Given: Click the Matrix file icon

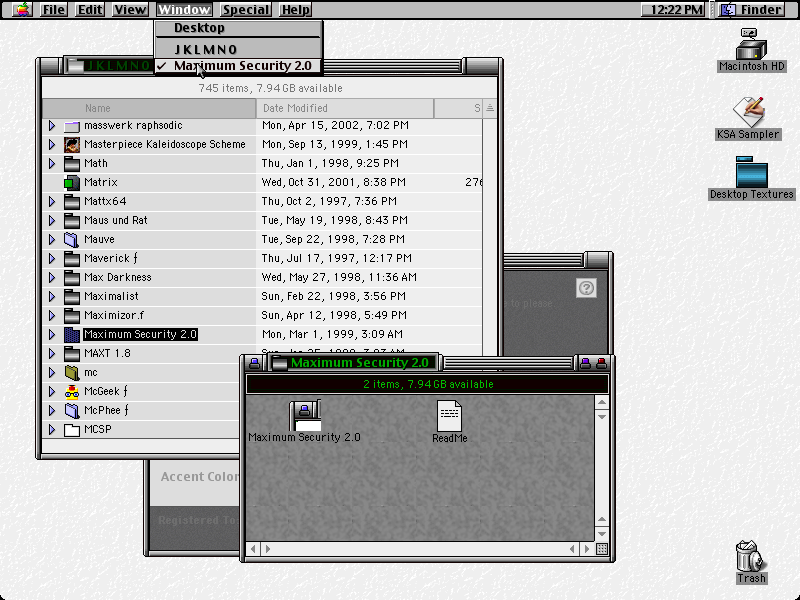Looking at the screenshot, I should pyautogui.click(x=72, y=183).
